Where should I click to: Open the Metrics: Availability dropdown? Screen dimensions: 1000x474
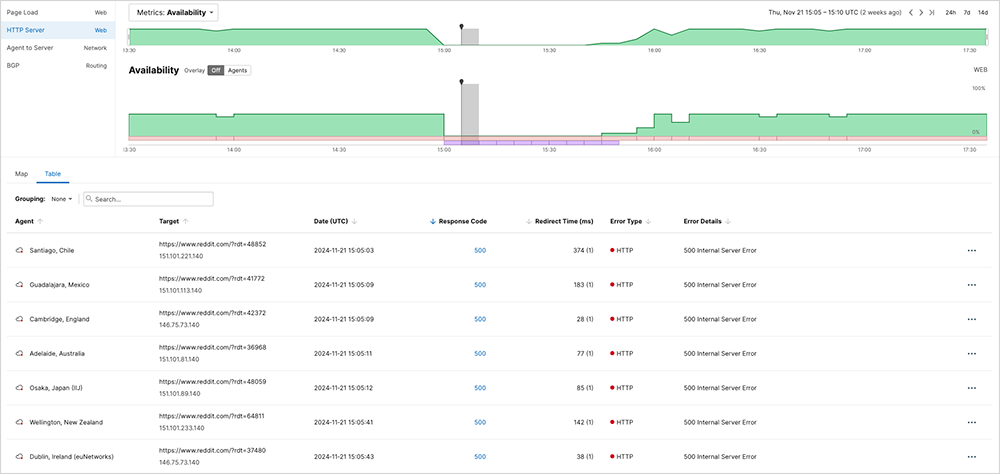tap(174, 13)
